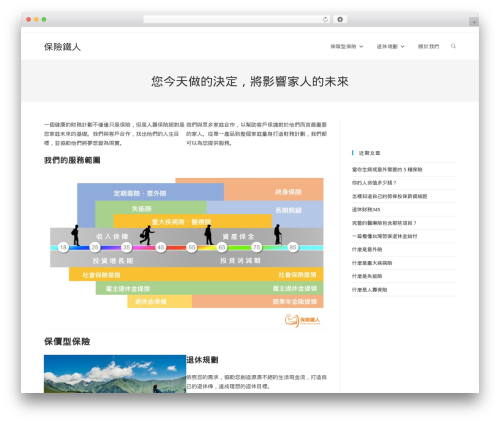Click the age 55 timeline marker
The width and height of the screenshot is (500, 423).
click(x=192, y=247)
